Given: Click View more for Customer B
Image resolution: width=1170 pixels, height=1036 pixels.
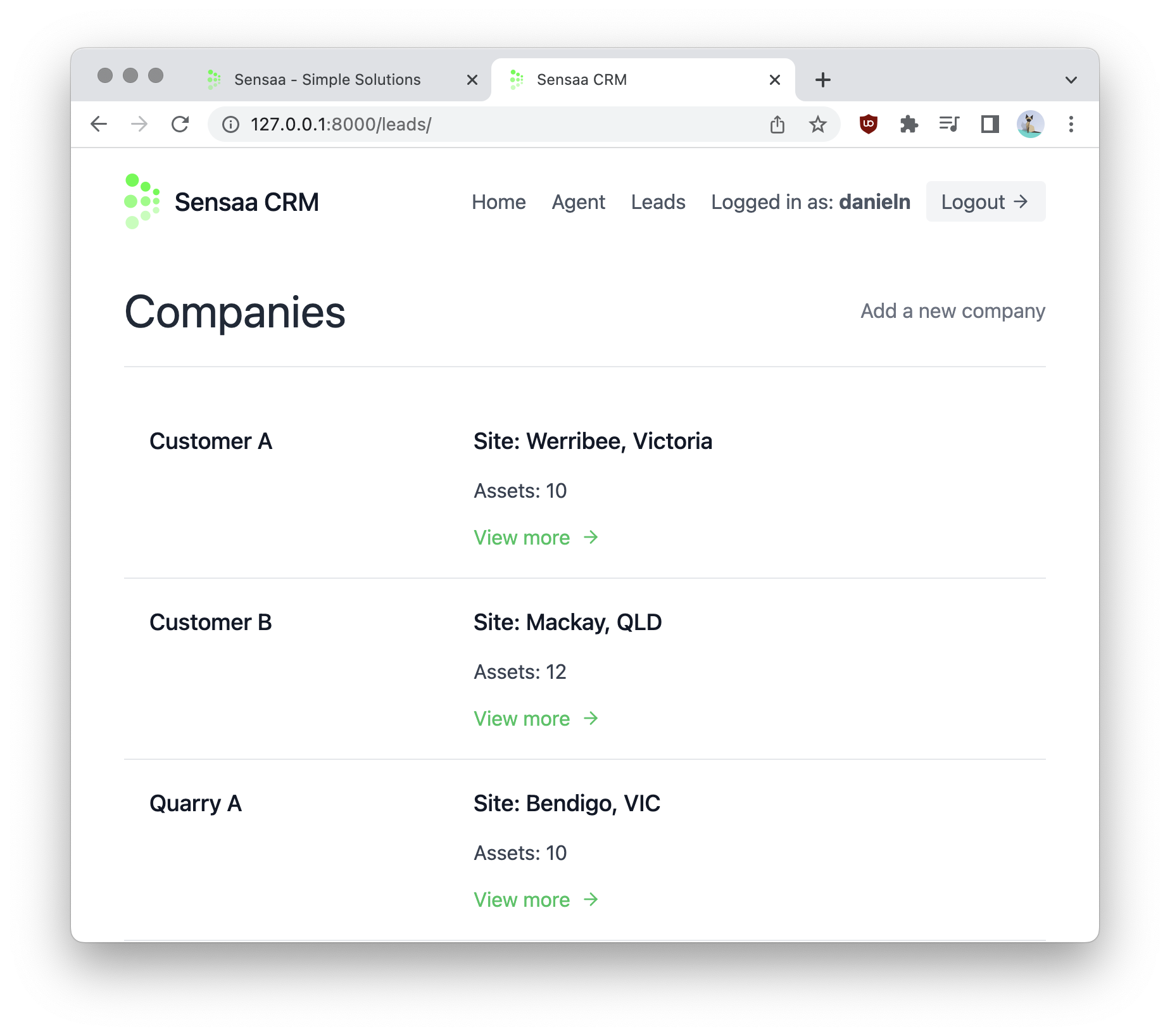Looking at the screenshot, I should click(536, 719).
